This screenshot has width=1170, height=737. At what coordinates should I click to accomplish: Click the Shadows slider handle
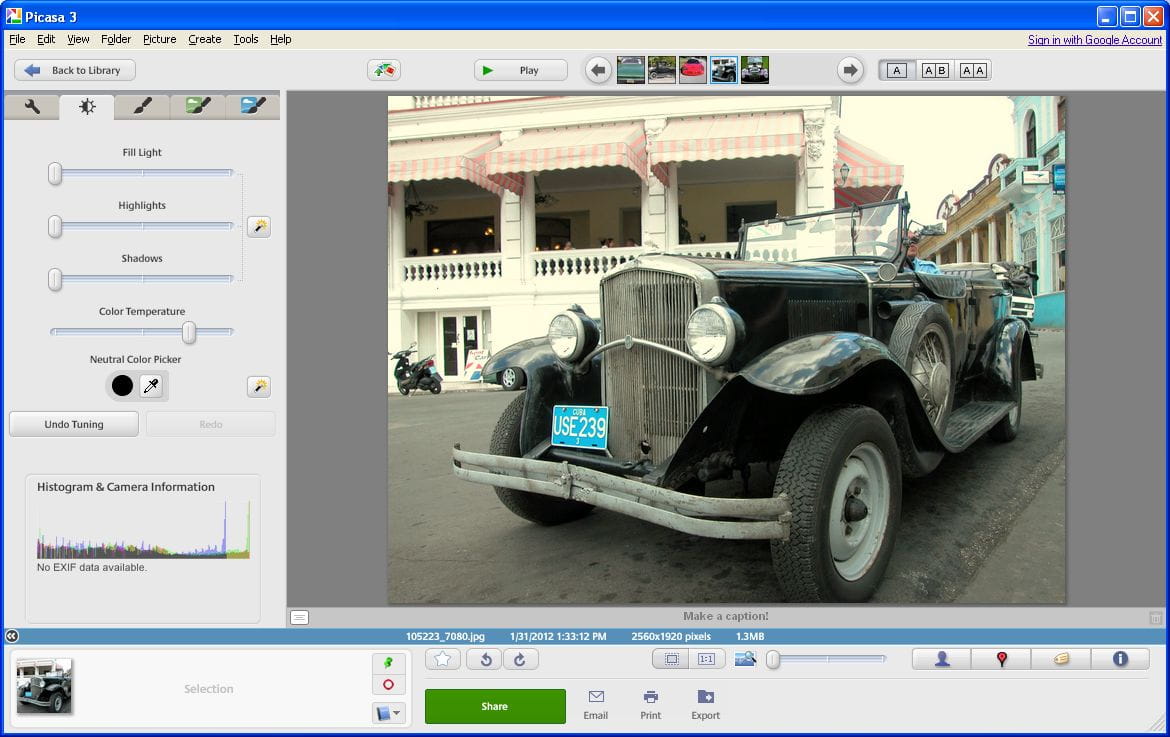(55, 279)
